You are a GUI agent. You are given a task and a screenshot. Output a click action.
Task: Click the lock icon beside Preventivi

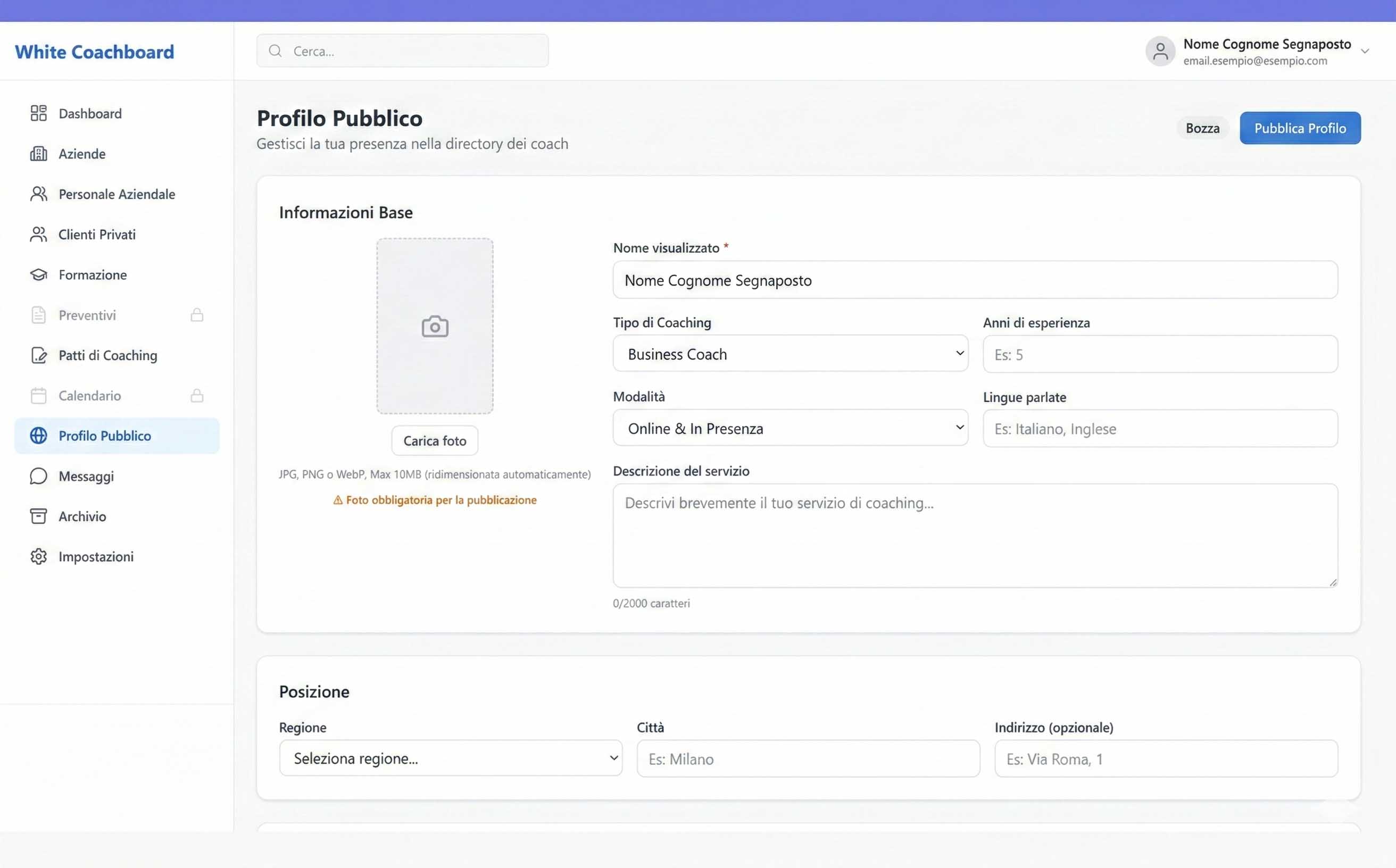click(x=197, y=314)
